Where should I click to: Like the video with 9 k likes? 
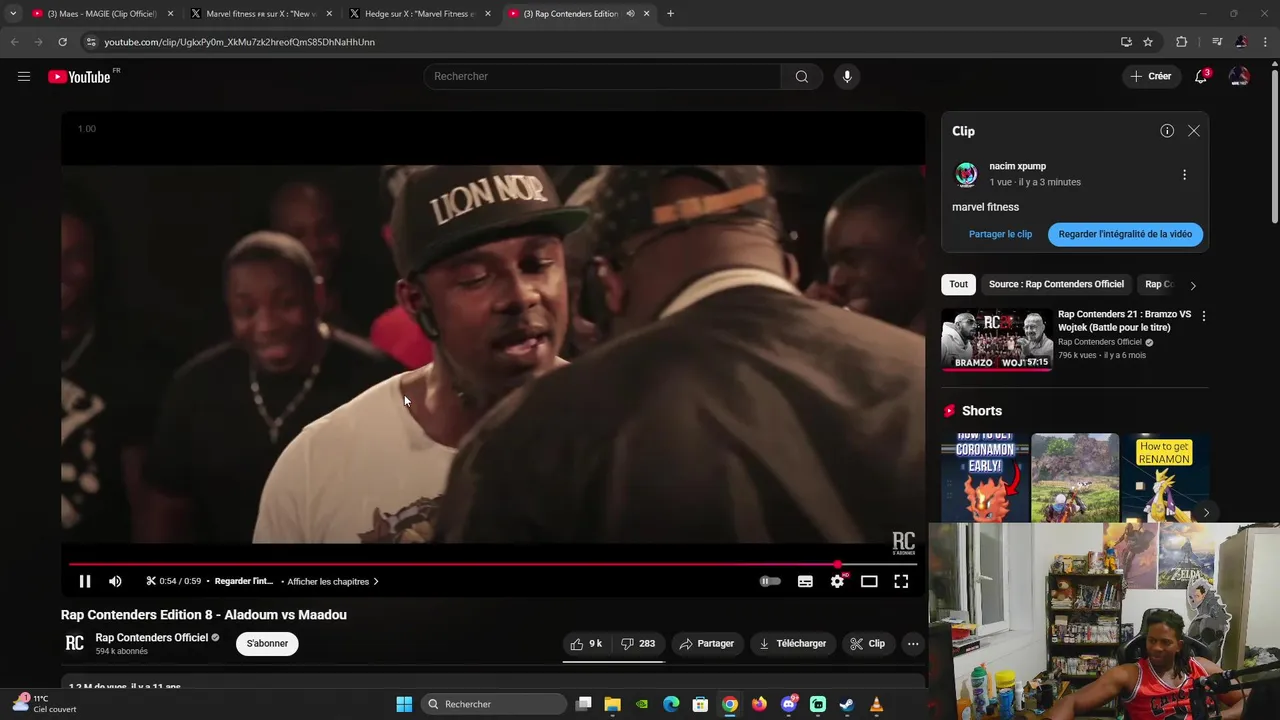(587, 644)
